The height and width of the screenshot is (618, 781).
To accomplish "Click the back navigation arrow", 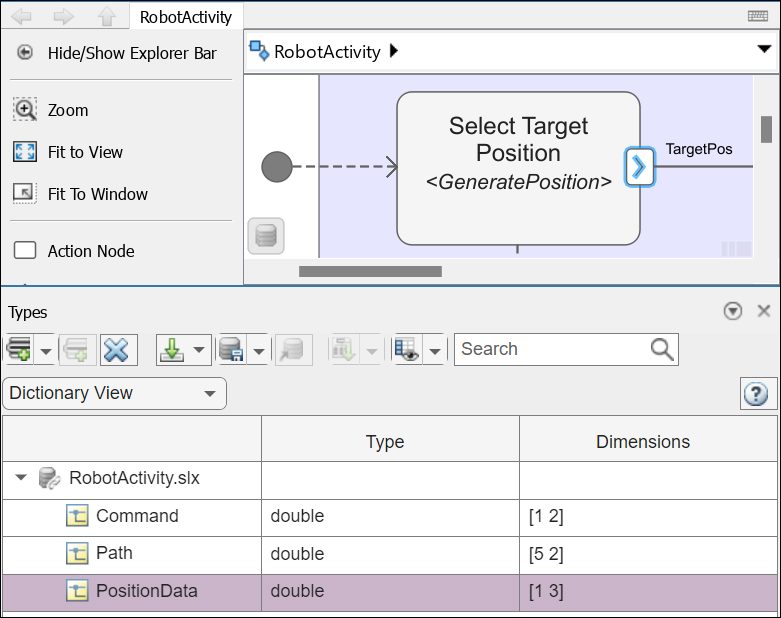I will (x=21, y=16).
